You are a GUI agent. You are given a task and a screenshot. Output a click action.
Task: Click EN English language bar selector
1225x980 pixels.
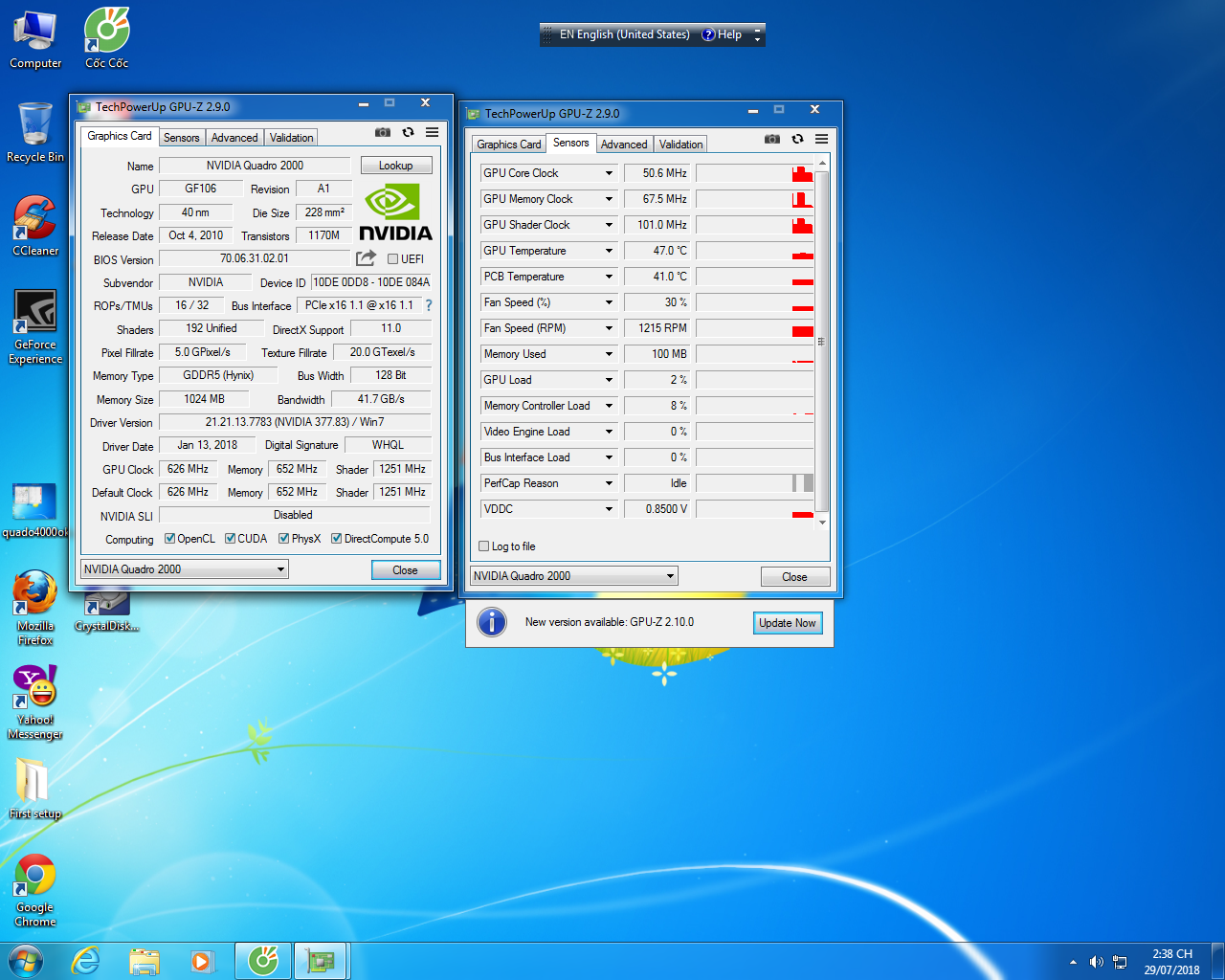click(624, 34)
